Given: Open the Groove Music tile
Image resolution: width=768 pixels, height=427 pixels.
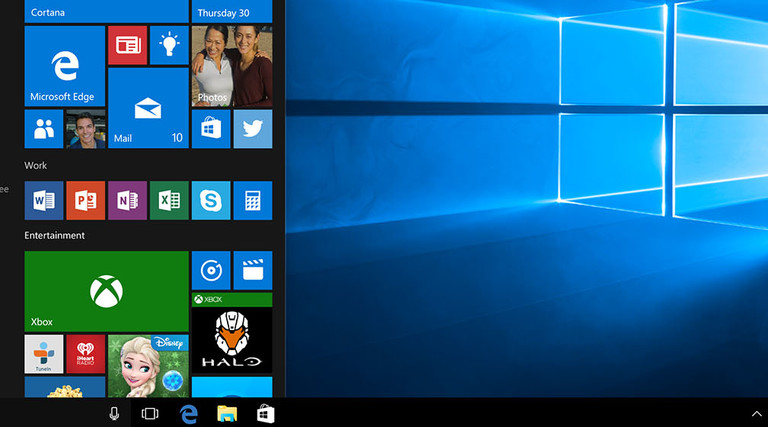Looking at the screenshot, I should click(211, 270).
